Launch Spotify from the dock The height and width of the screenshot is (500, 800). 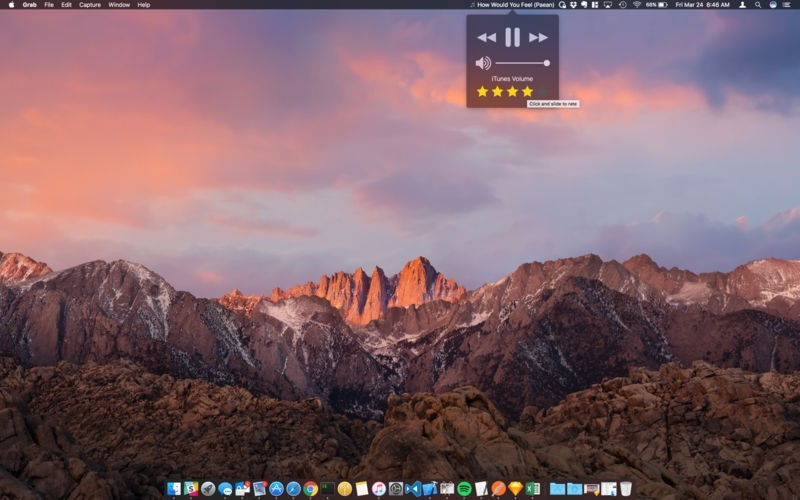click(x=464, y=488)
